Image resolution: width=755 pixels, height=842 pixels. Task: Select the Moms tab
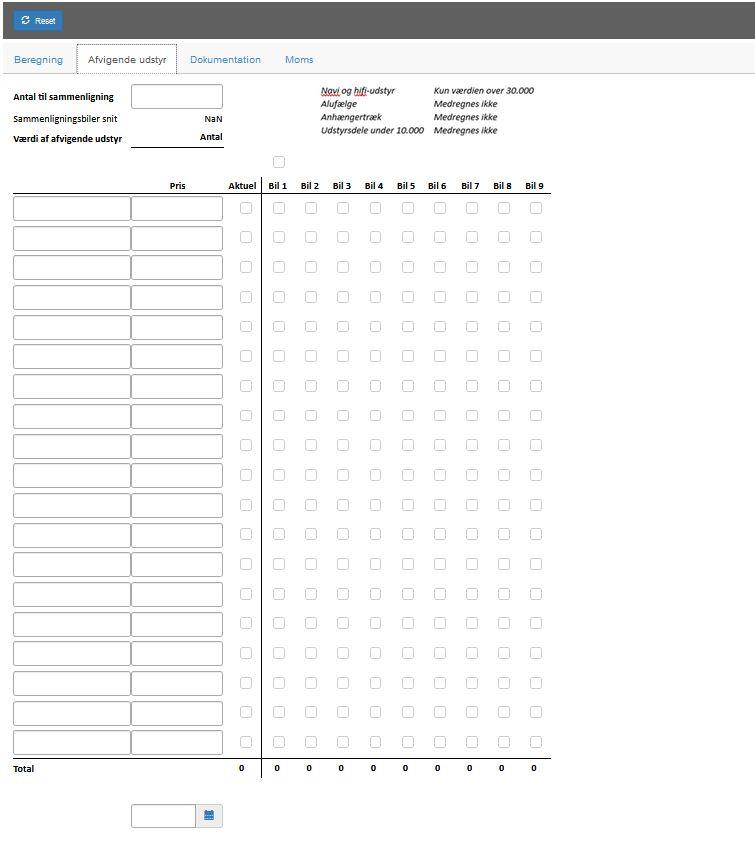299,60
